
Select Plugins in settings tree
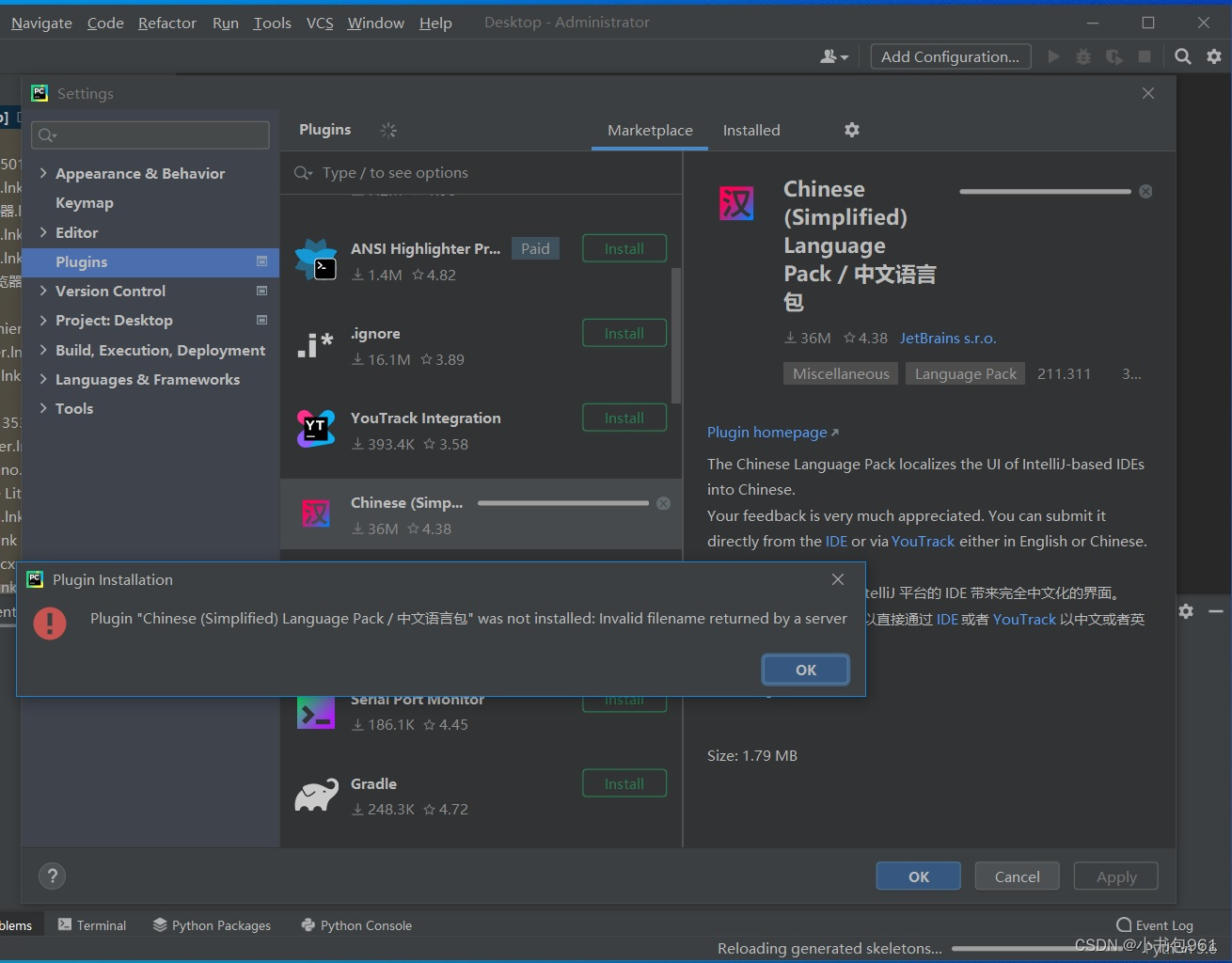[150, 261]
